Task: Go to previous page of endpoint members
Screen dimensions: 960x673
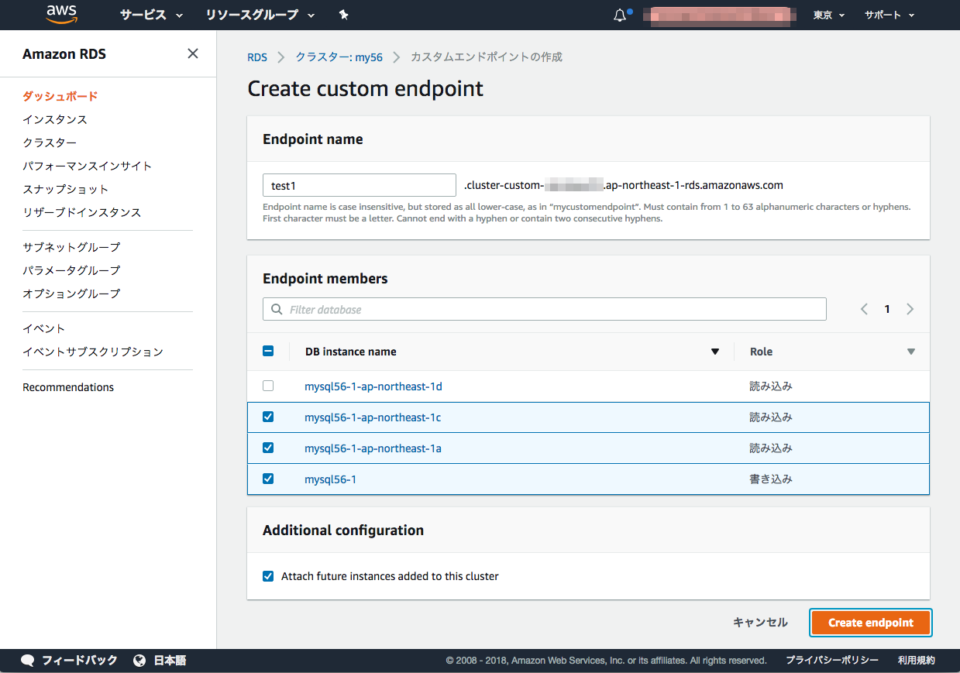Action: 864,309
